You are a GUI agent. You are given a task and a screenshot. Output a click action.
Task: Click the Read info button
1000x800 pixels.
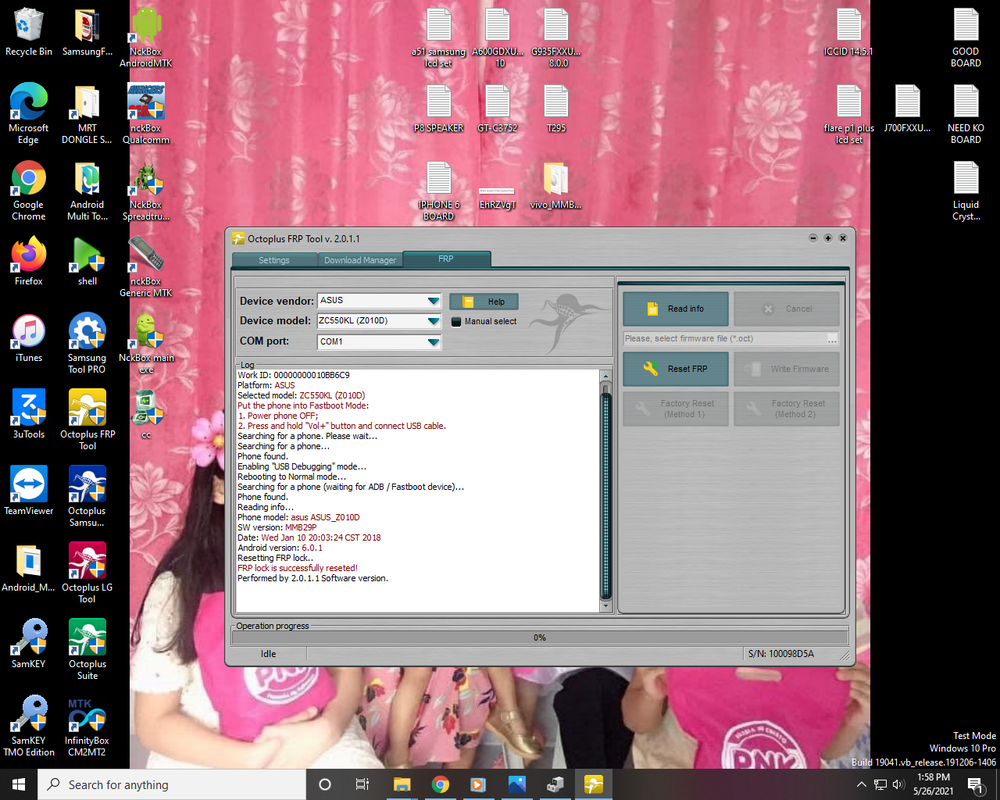[675, 309]
